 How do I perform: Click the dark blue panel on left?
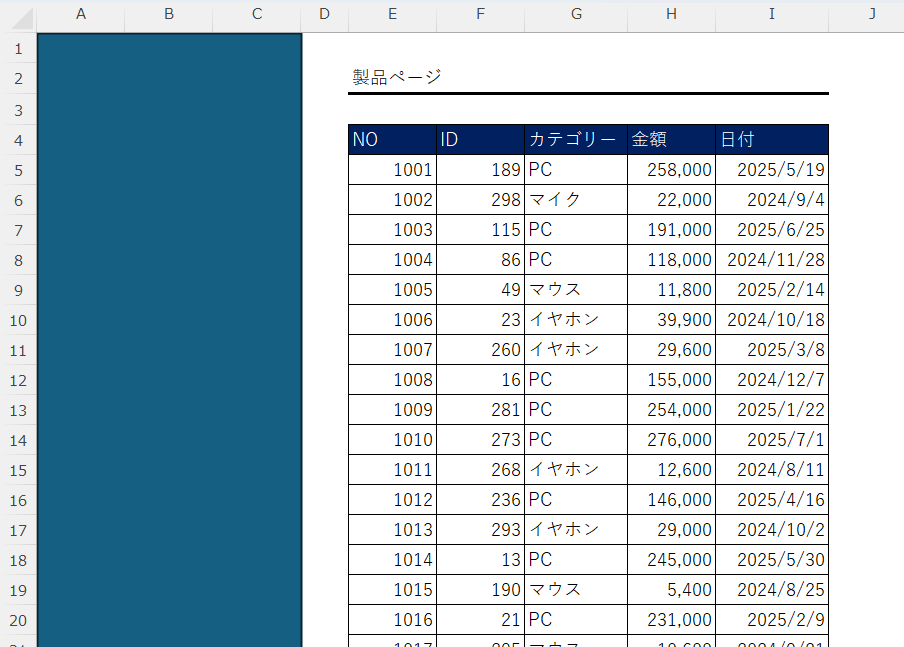pos(168,340)
